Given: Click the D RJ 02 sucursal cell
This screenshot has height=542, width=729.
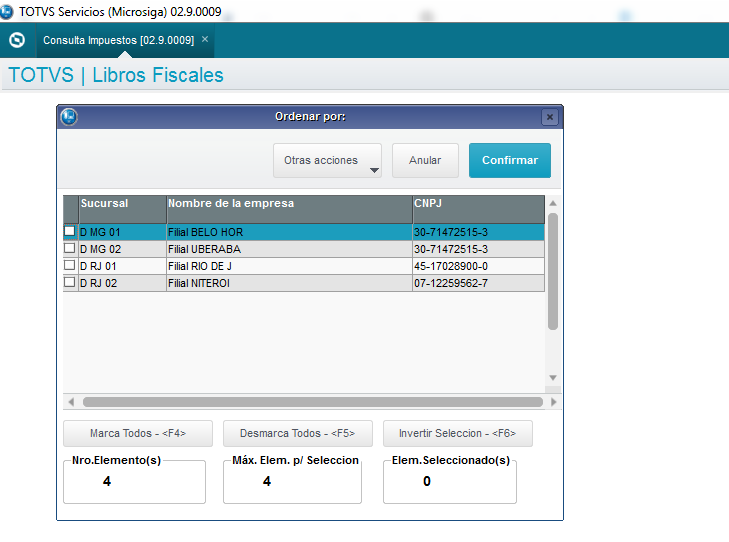Looking at the screenshot, I should (x=123, y=283).
